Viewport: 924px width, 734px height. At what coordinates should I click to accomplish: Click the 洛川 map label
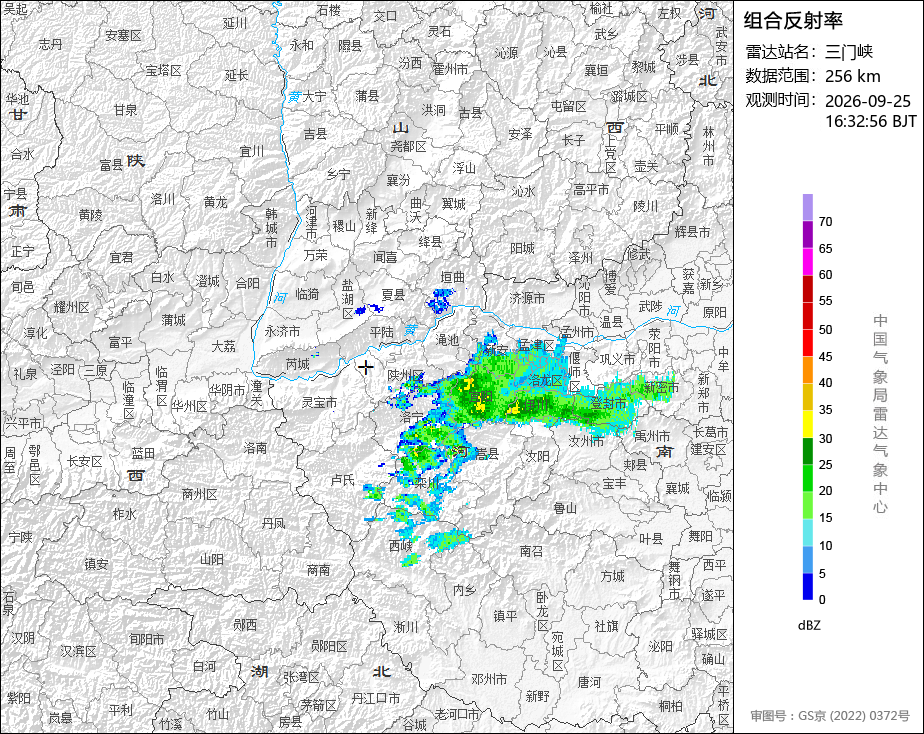163,199
